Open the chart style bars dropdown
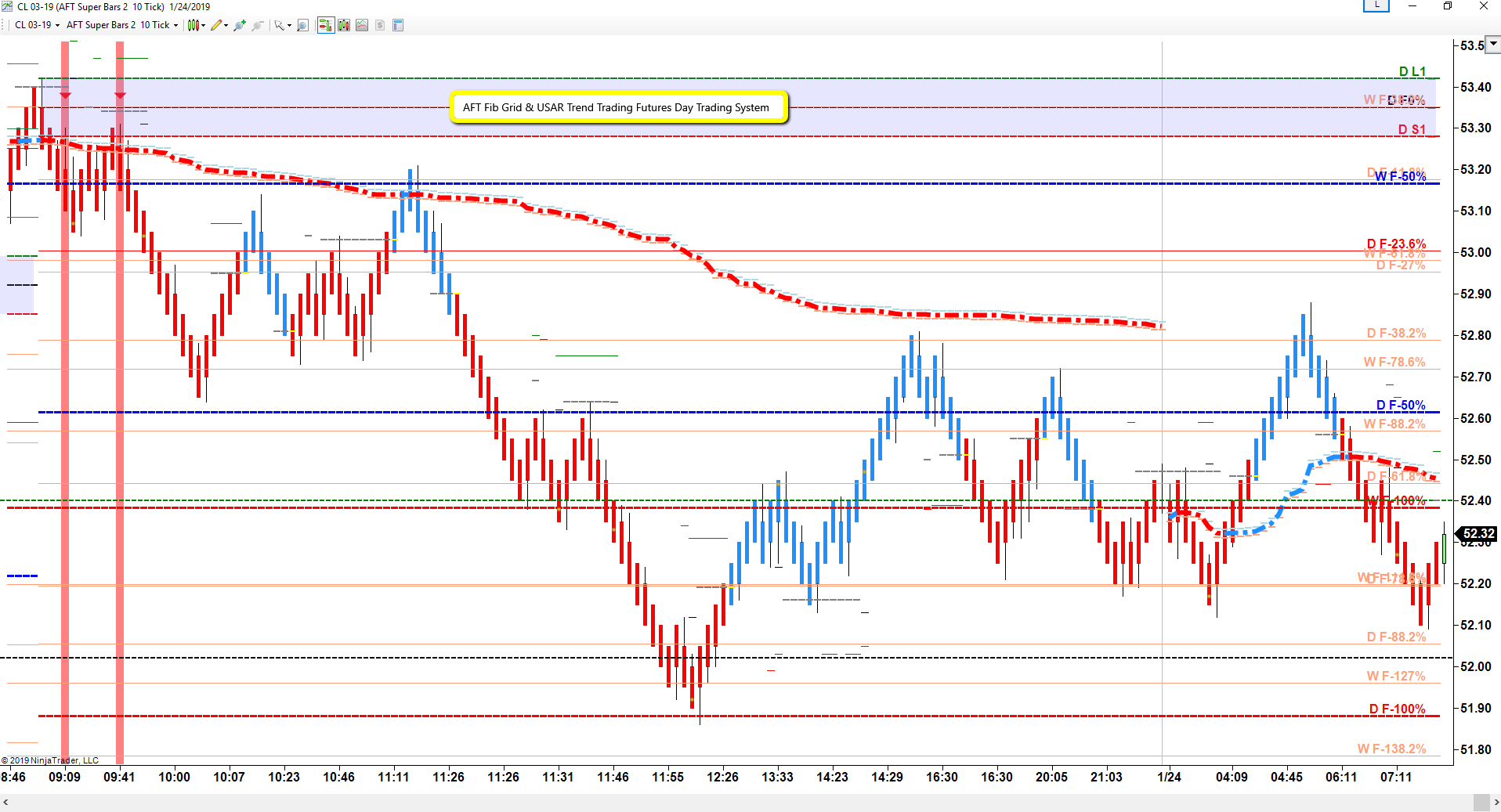Viewport: 1501px width, 812px height. coord(195,25)
